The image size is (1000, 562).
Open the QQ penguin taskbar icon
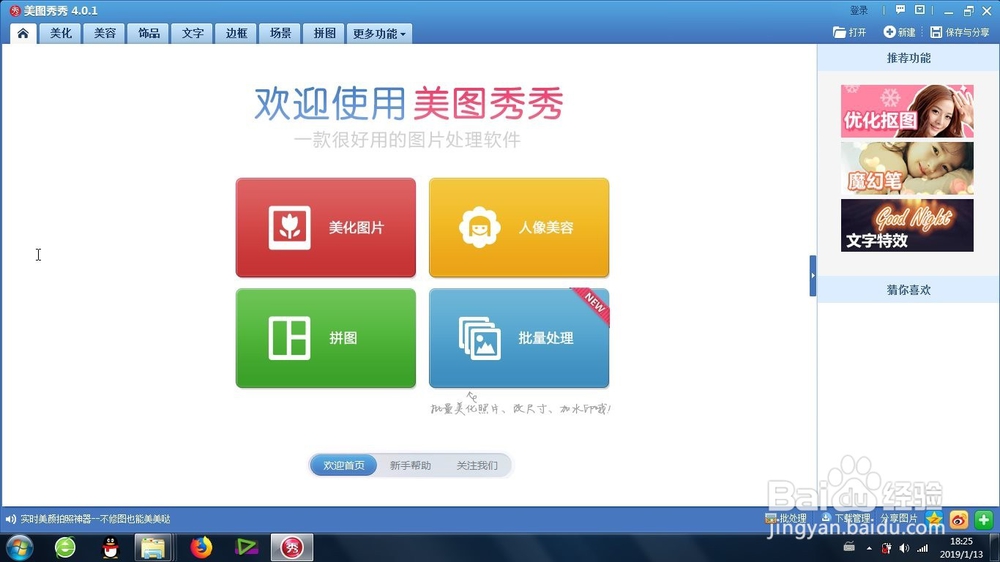click(x=111, y=547)
